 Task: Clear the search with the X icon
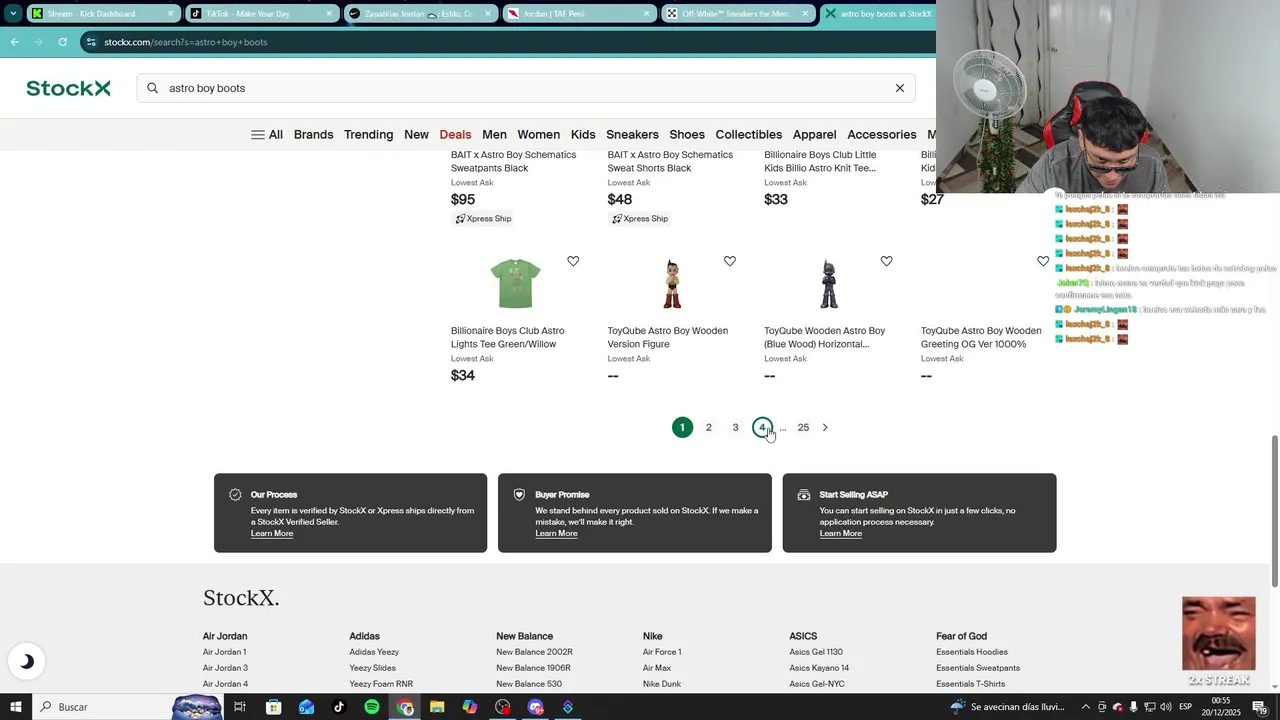(900, 88)
